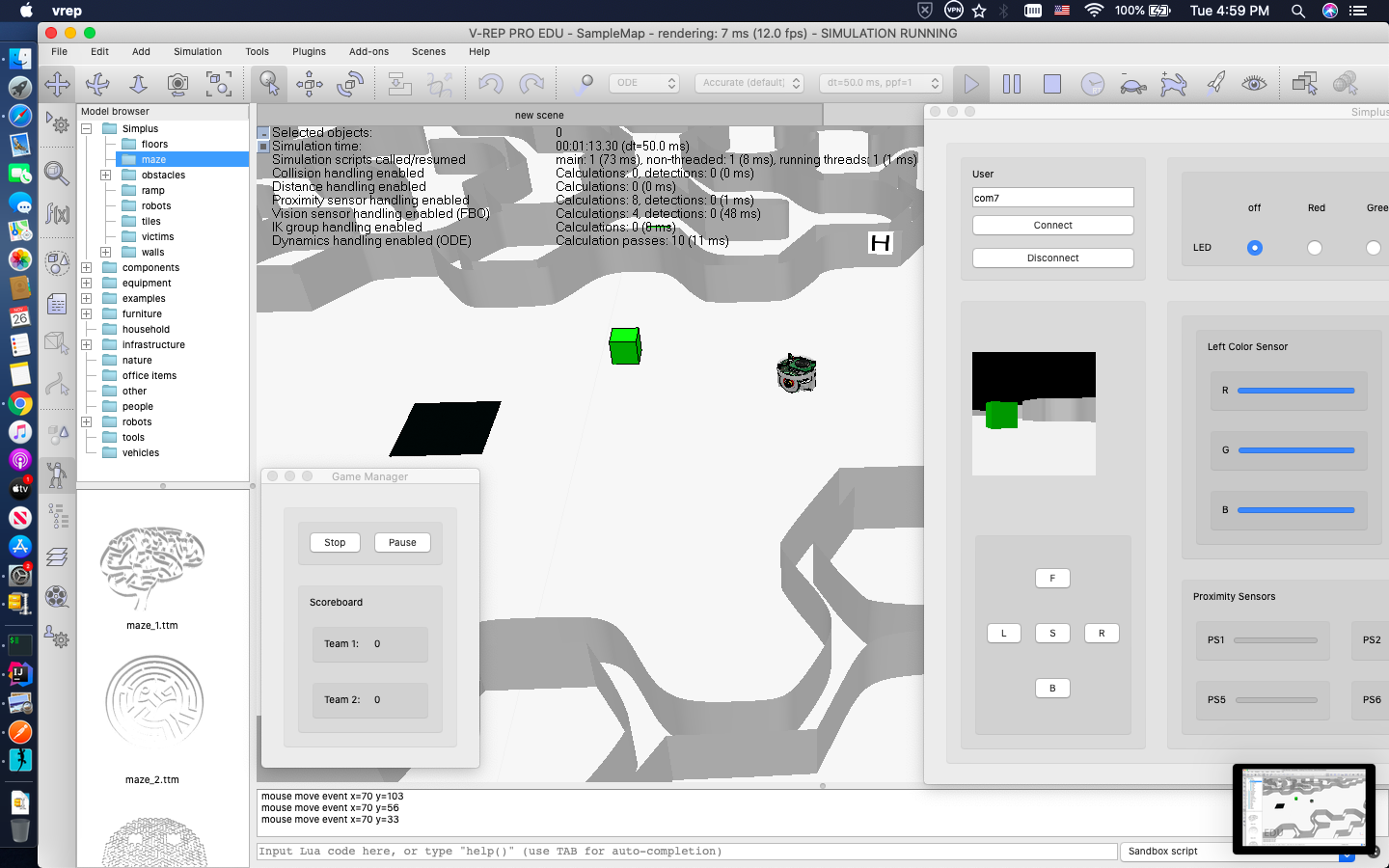Open the Scenes menu
Screen dimensions: 1389x868
pos(428,52)
